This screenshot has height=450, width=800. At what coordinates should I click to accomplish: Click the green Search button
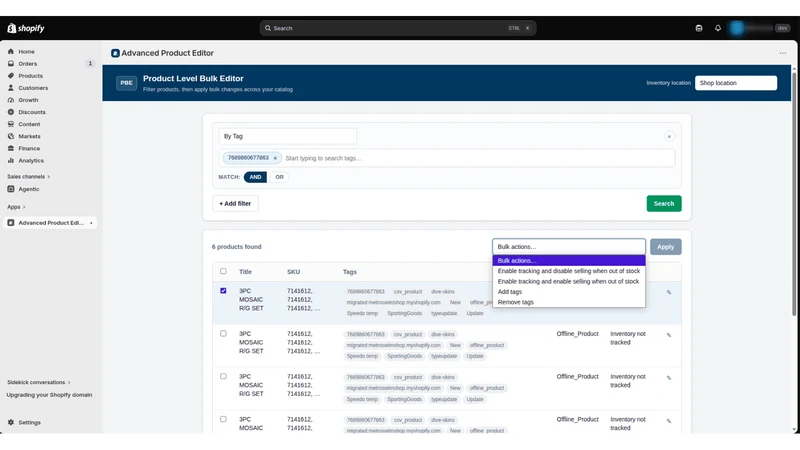[x=664, y=204]
